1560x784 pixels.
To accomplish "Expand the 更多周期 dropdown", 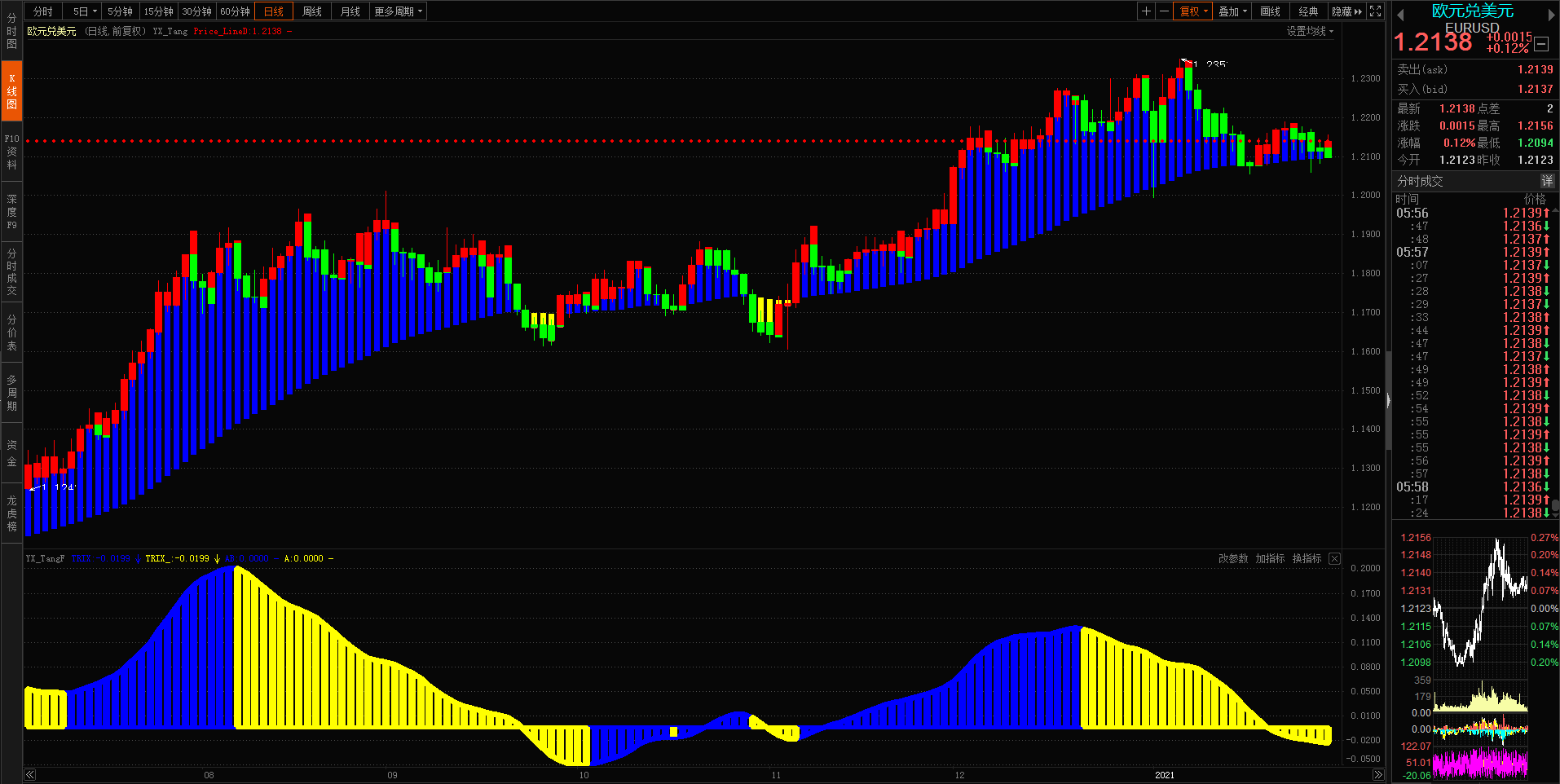I will [x=398, y=11].
